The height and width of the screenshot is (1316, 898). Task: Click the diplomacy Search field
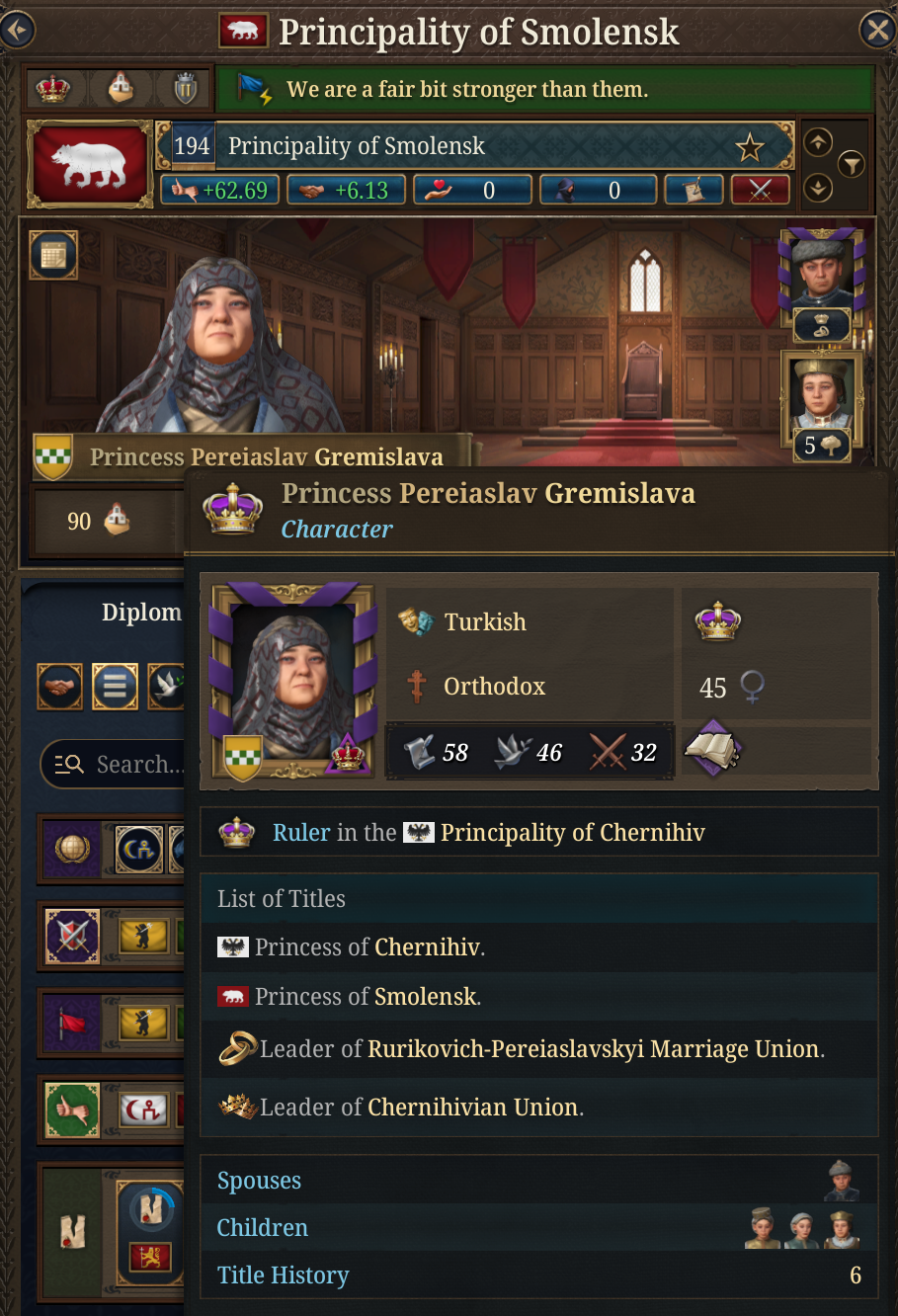tap(119, 764)
